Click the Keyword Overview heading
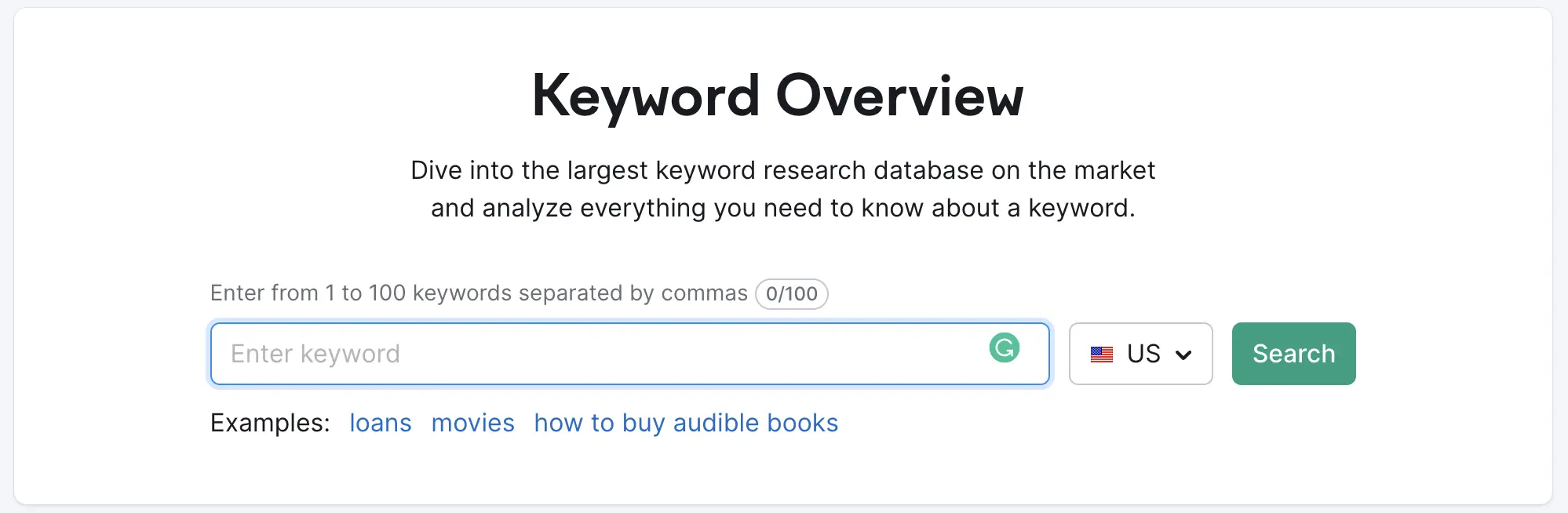This screenshot has width=1568, height=513. click(778, 96)
